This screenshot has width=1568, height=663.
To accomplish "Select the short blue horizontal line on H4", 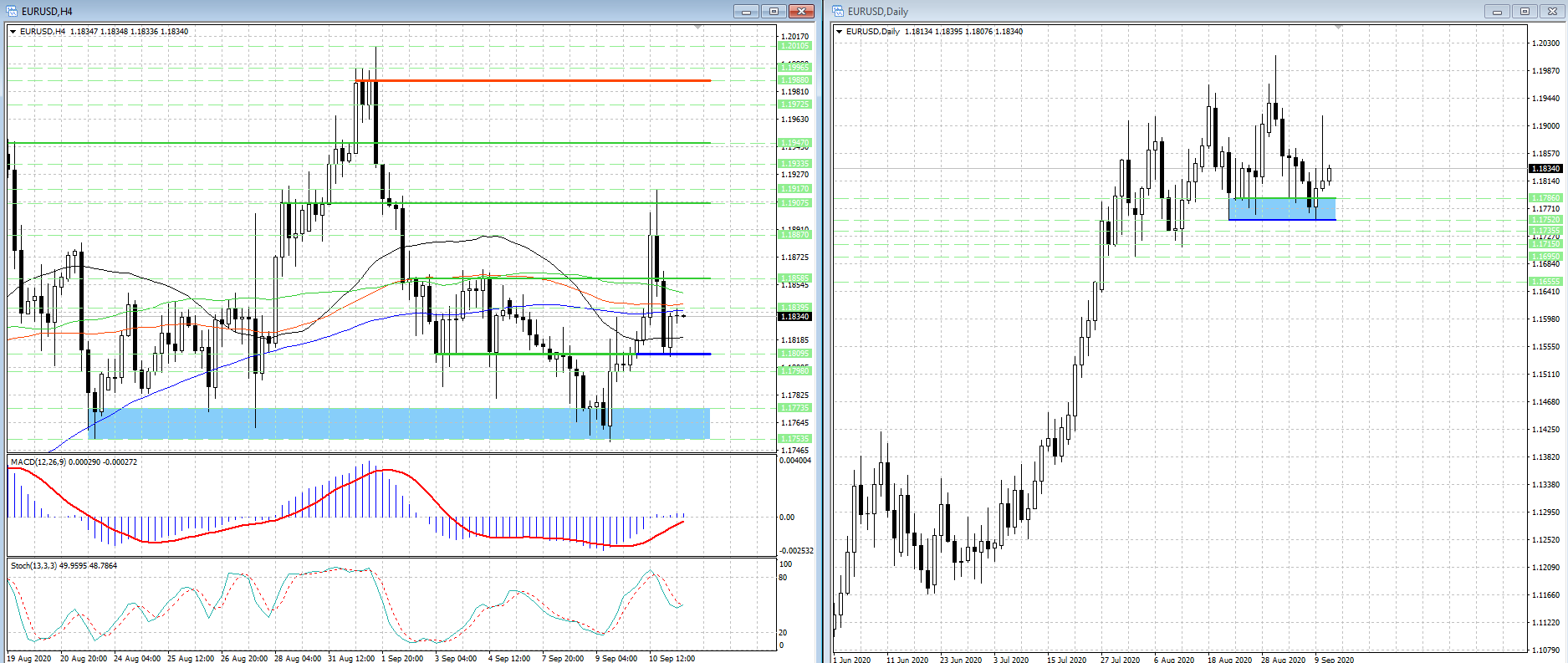I will click(x=673, y=354).
